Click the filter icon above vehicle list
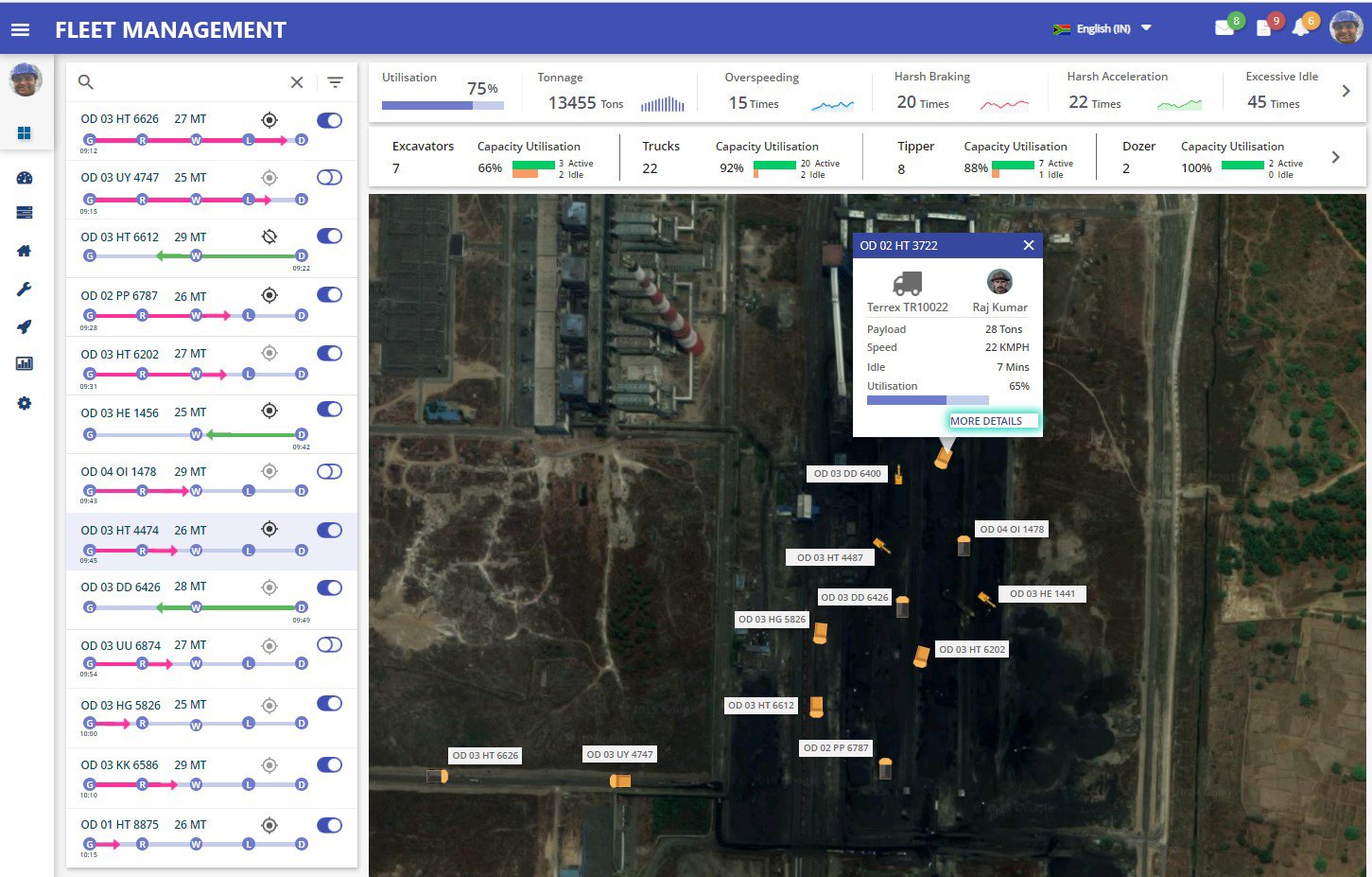 [x=335, y=82]
